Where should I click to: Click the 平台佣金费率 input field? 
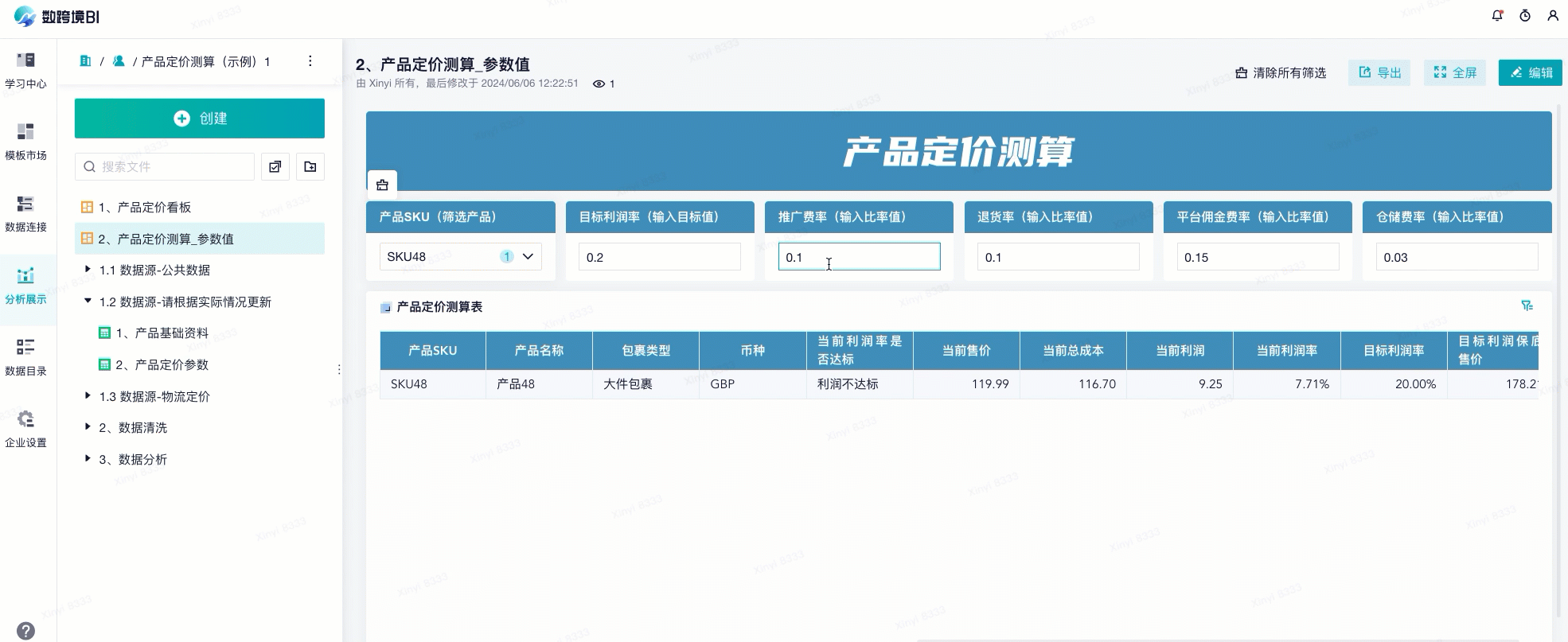[1258, 257]
